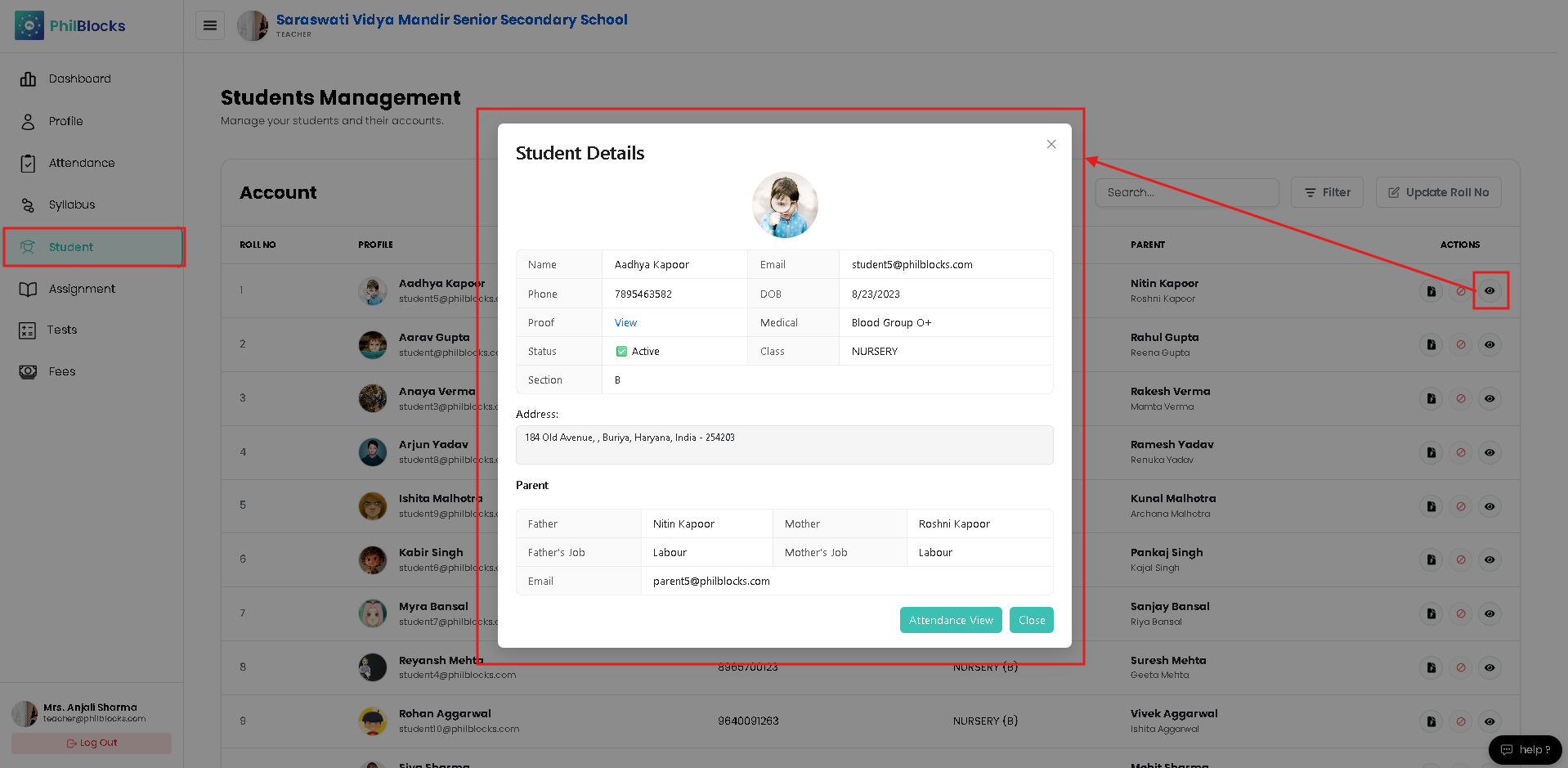This screenshot has width=1568, height=768.
Task: Click the Tests checklist icon
Action: (27, 330)
